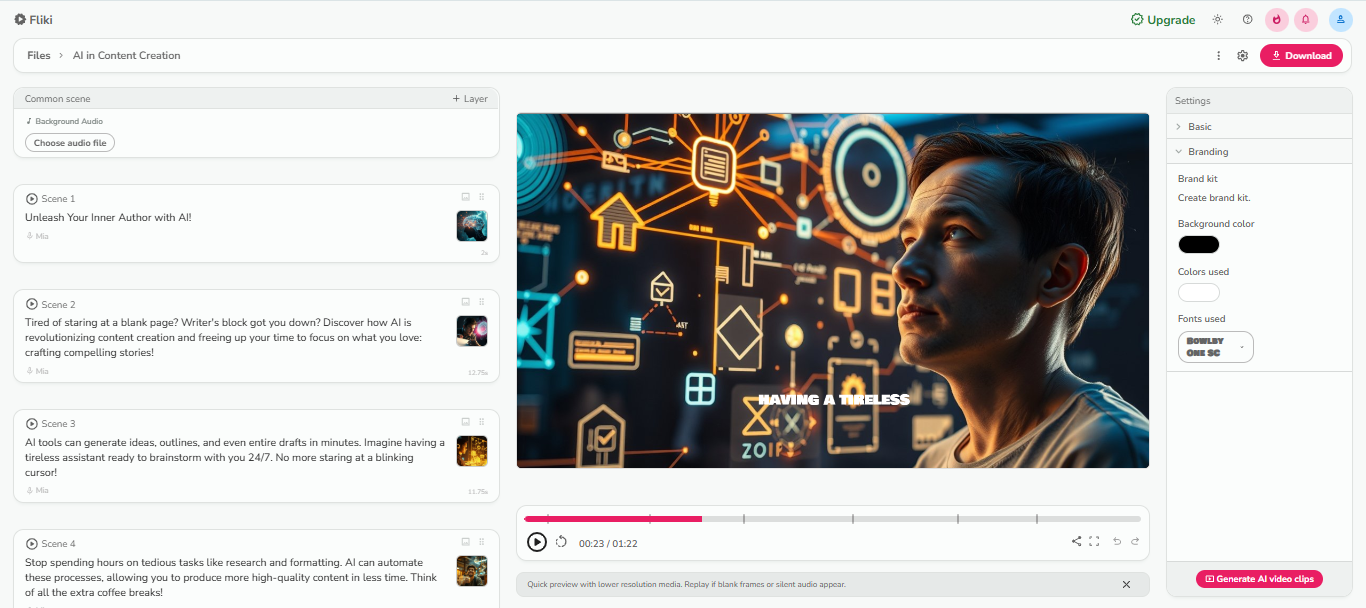Open the three-dot more options menu
The height and width of the screenshot is (608, 1366).
(x=1218, y=56)
